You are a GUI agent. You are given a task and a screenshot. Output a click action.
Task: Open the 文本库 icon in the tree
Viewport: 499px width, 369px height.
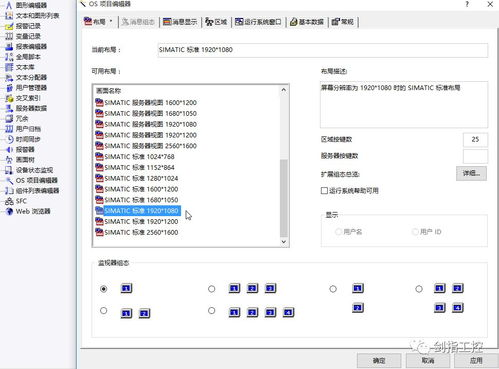click(9, 67)
